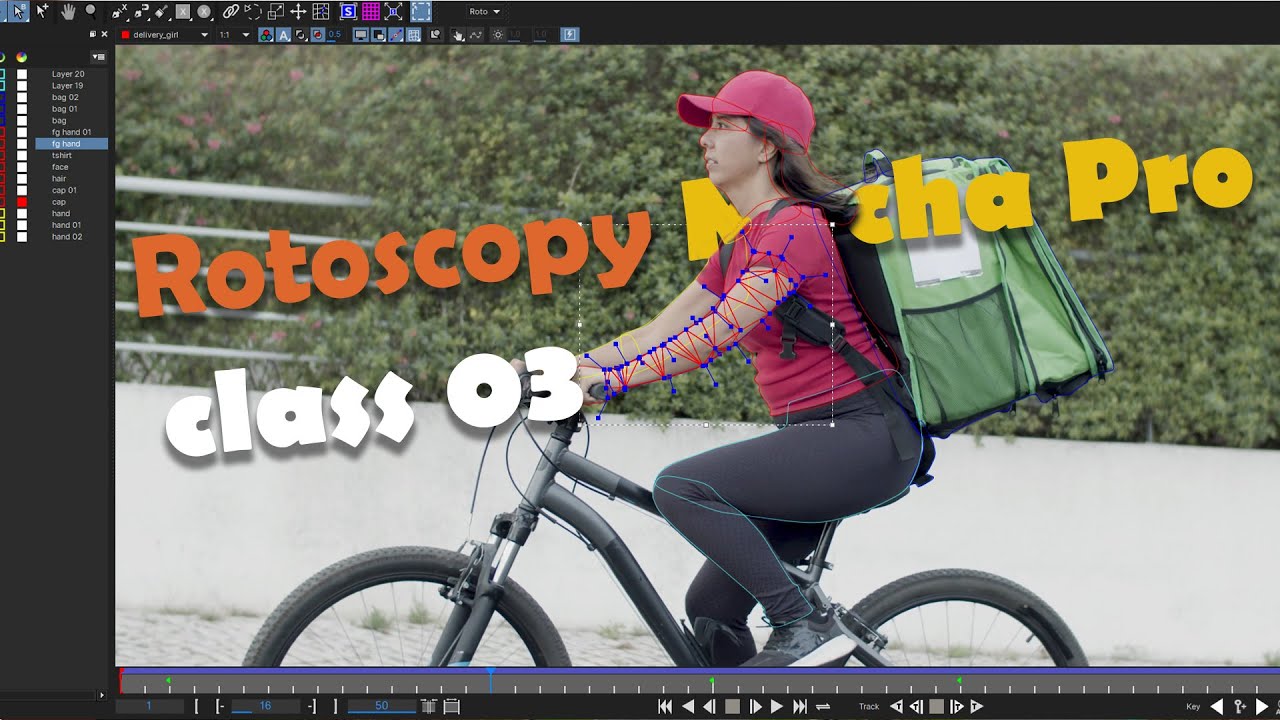The height and width of the screenshot is (720, 1280).
Task: Select the pointer selection tool
Action: (x=18, y=12)
